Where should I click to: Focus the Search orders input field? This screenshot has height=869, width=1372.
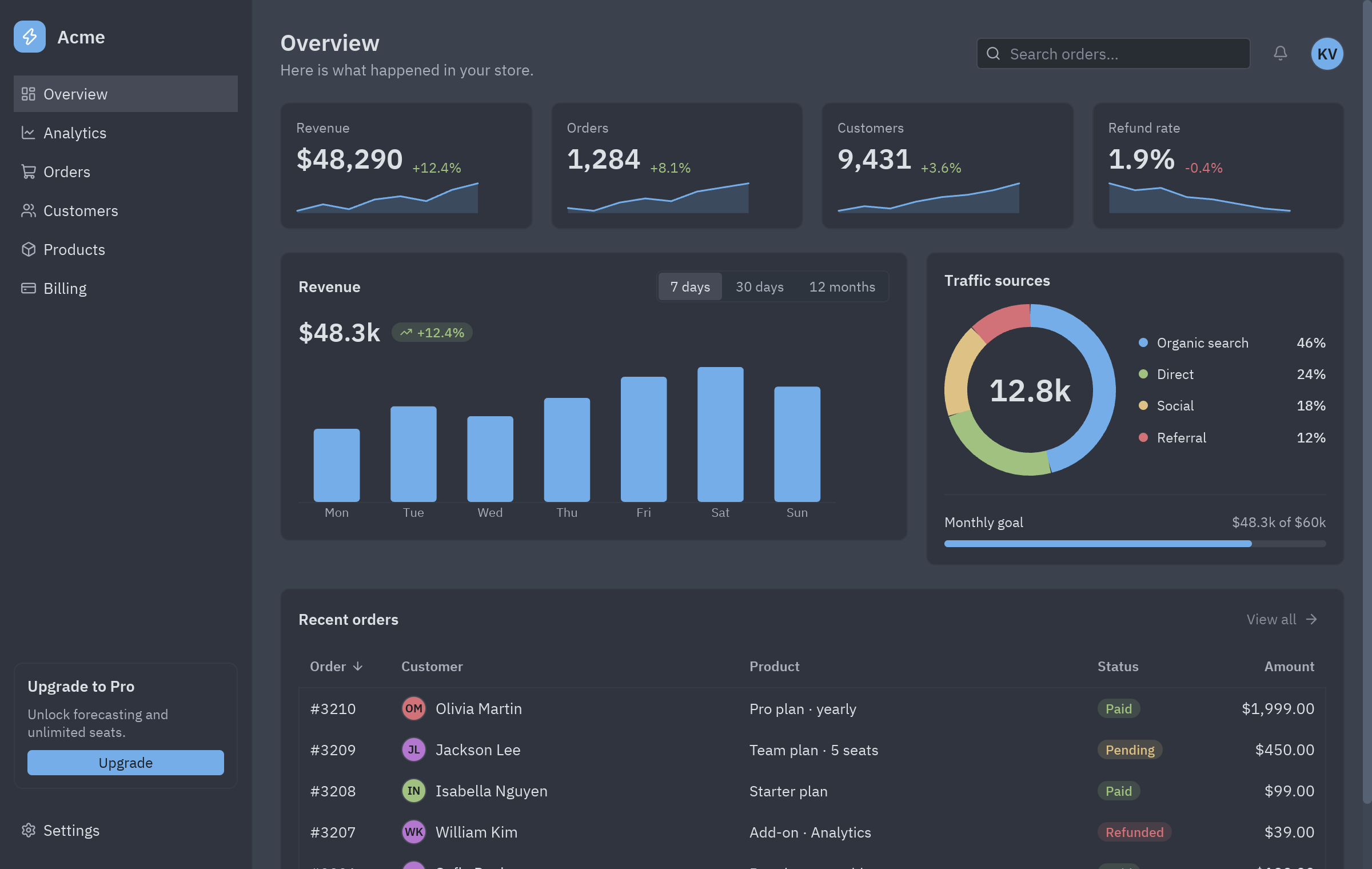[x=1113, y=54]
